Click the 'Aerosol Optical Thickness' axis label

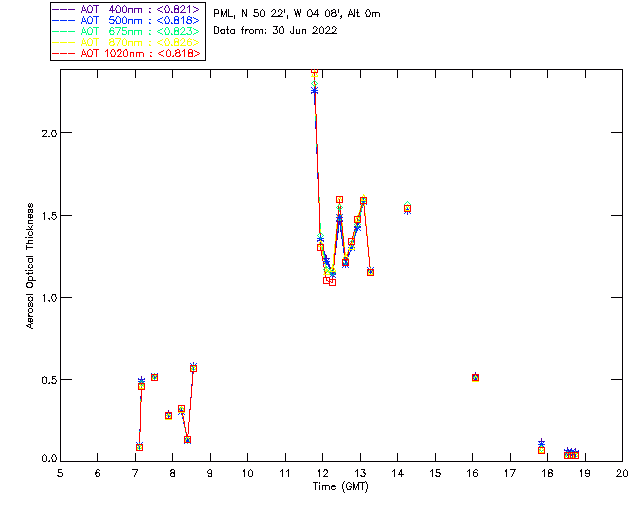pyautogui.click(x=30, y=266)
